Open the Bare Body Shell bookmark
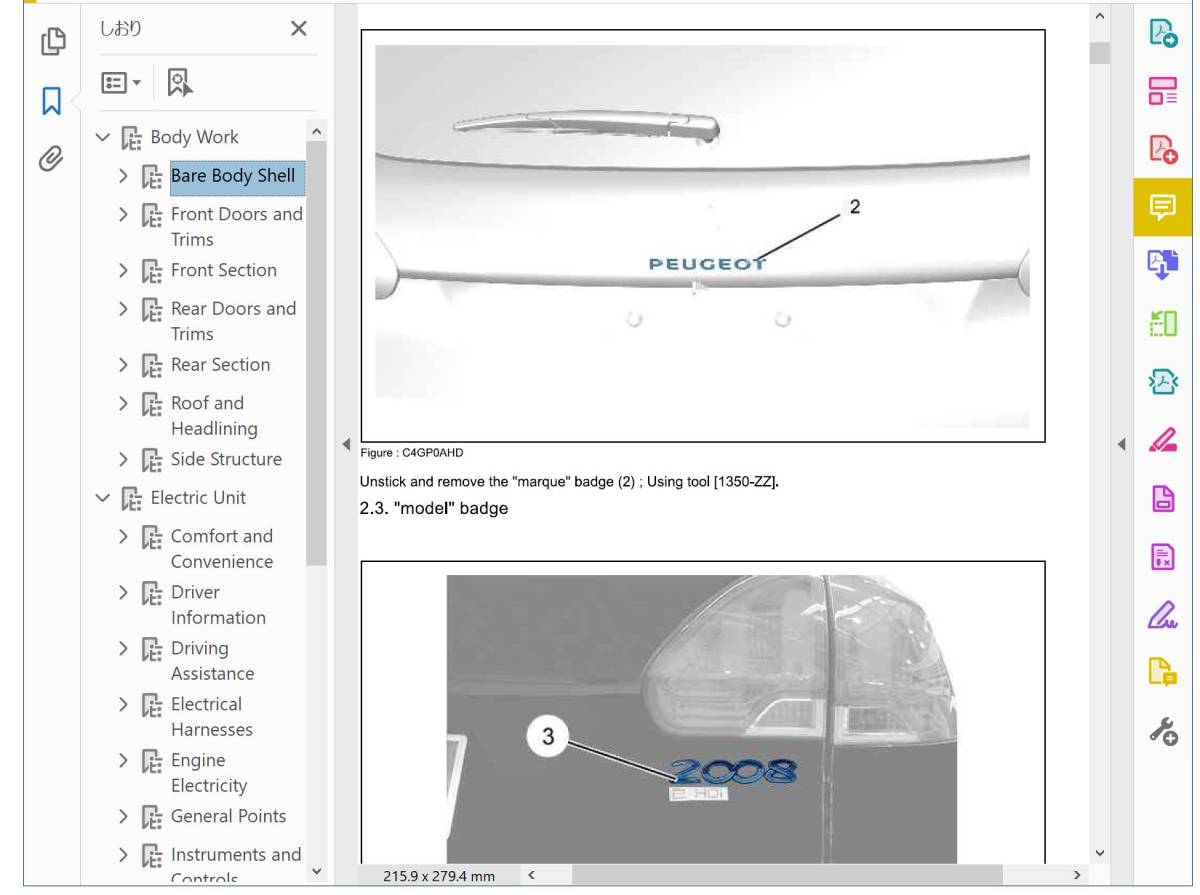 point(233,176)
